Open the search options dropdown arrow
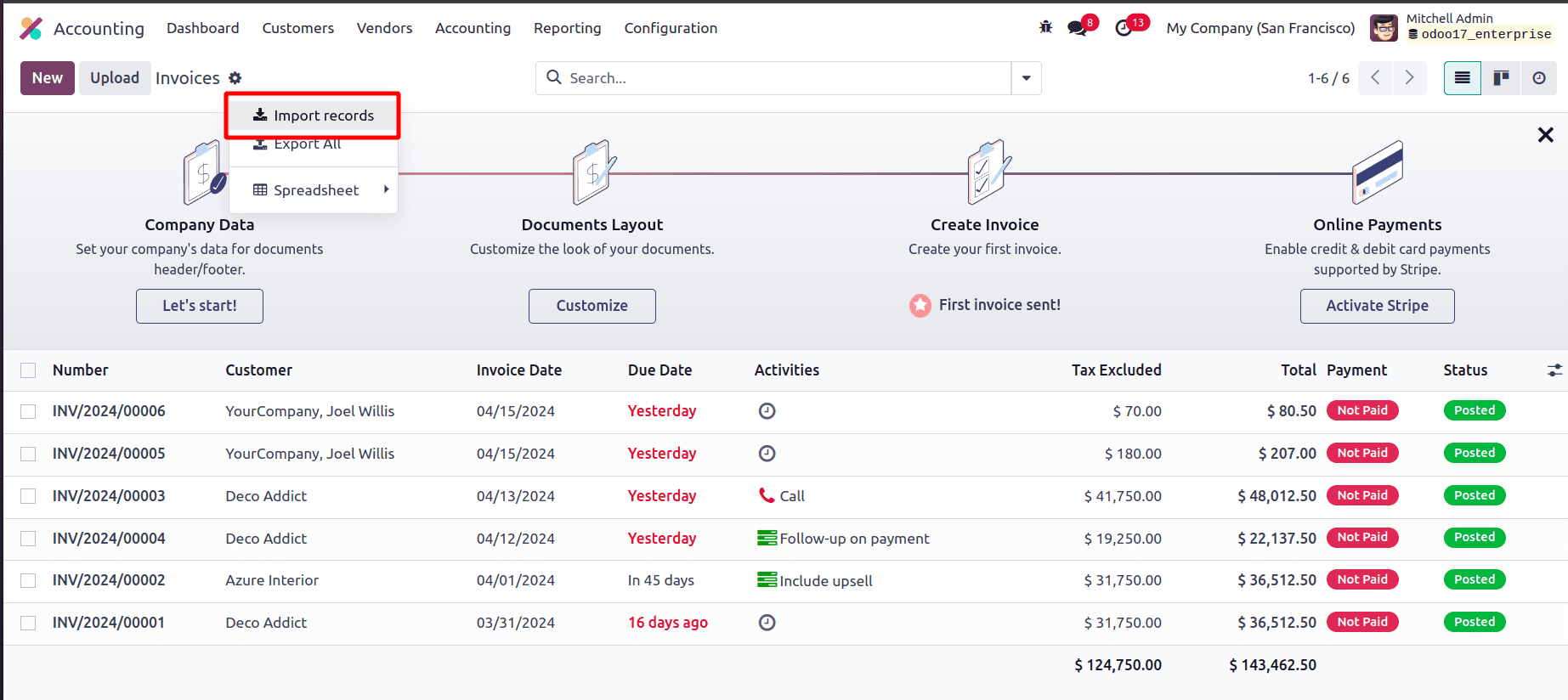The image size is (1568, 700). pos(1027,78)
